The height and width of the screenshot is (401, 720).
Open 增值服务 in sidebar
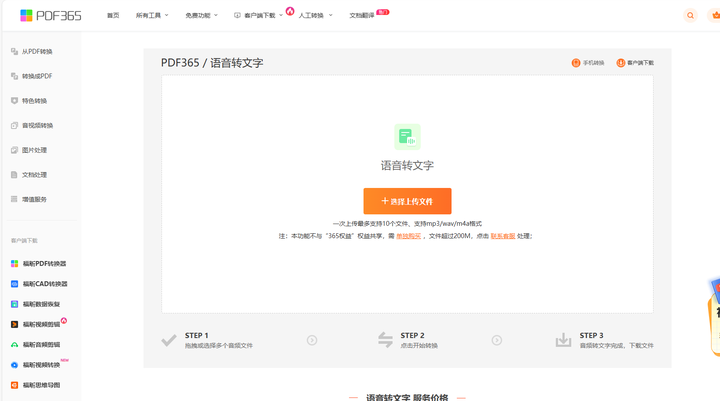coord(34,199)
